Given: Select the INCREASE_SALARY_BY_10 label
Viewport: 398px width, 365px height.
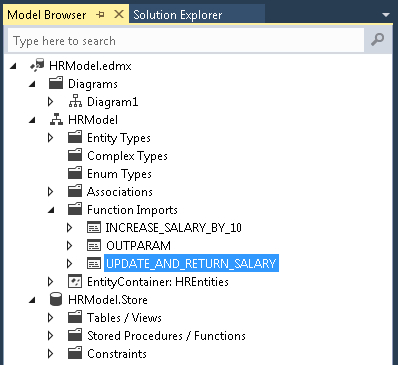Looking at the screenshot, I should (174, 228).
